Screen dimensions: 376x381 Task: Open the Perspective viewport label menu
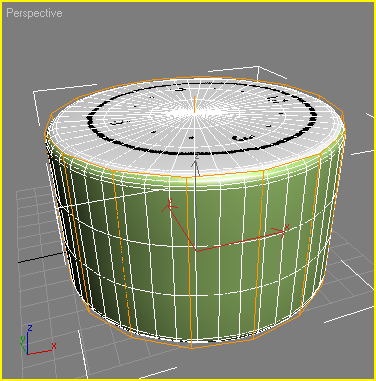[x=34, y=13]
